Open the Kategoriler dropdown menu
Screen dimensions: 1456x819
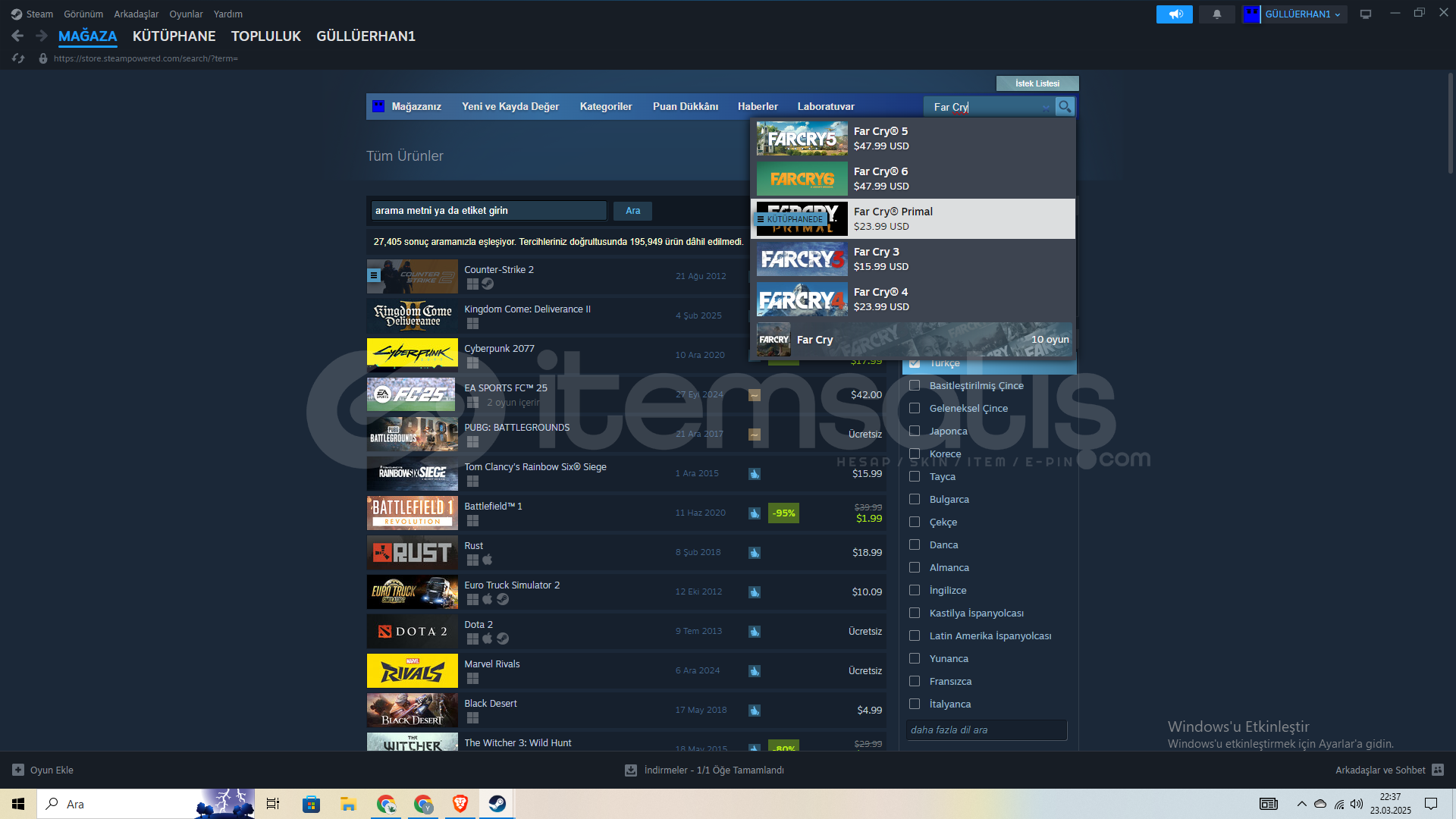coord(605,106)
